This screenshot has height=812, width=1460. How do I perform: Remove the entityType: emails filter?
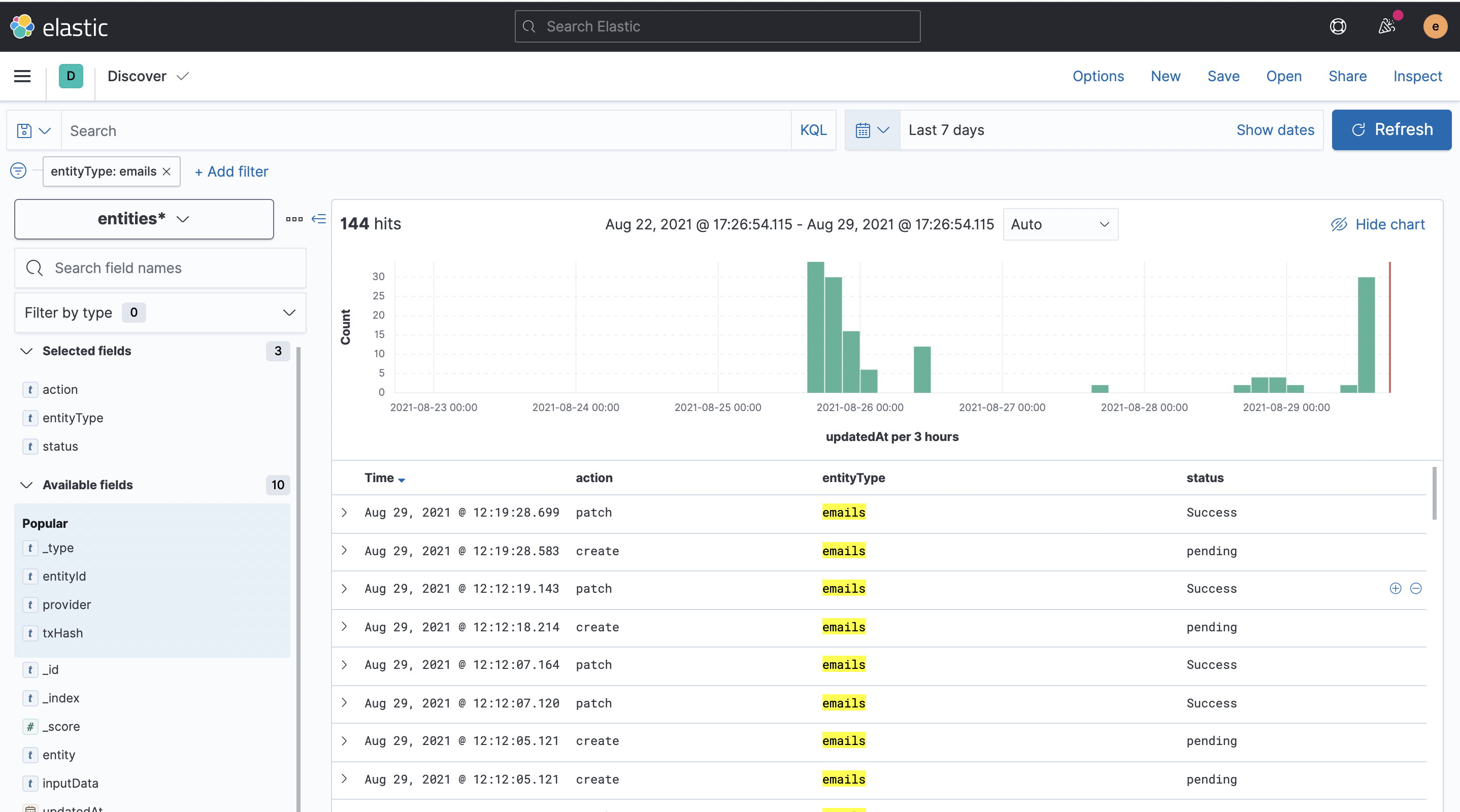167,172
